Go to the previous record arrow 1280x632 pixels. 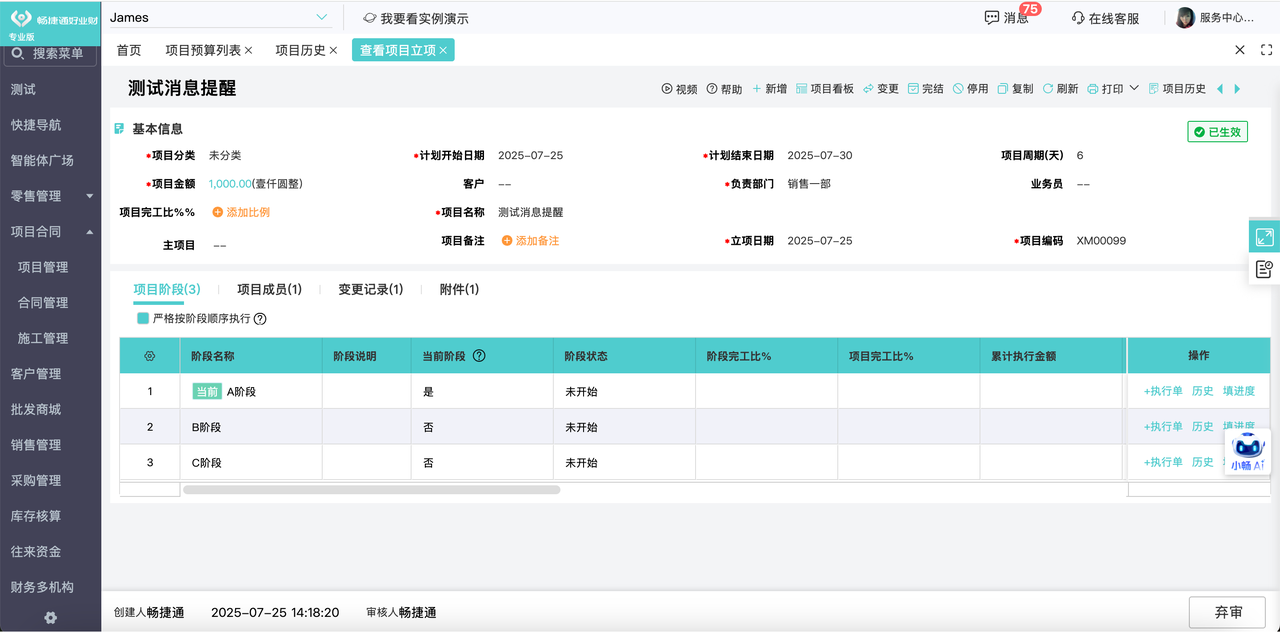pyautogui.click(x=1219, y=89)
